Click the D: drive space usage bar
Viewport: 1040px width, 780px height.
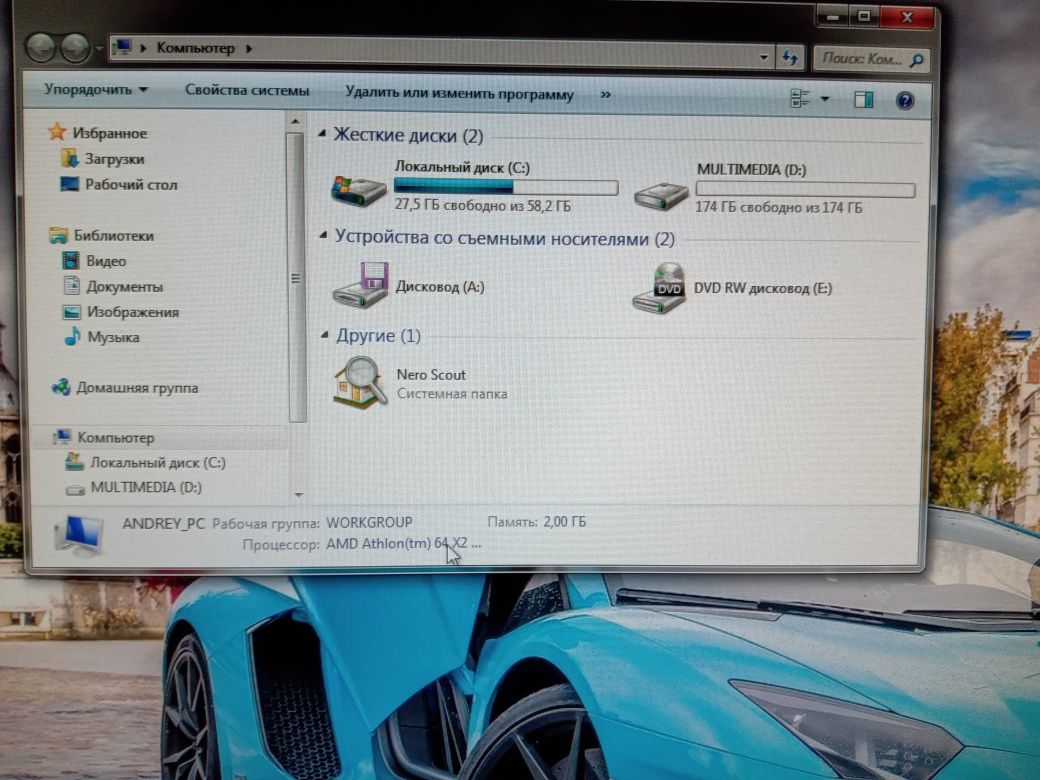pos(805,189)
